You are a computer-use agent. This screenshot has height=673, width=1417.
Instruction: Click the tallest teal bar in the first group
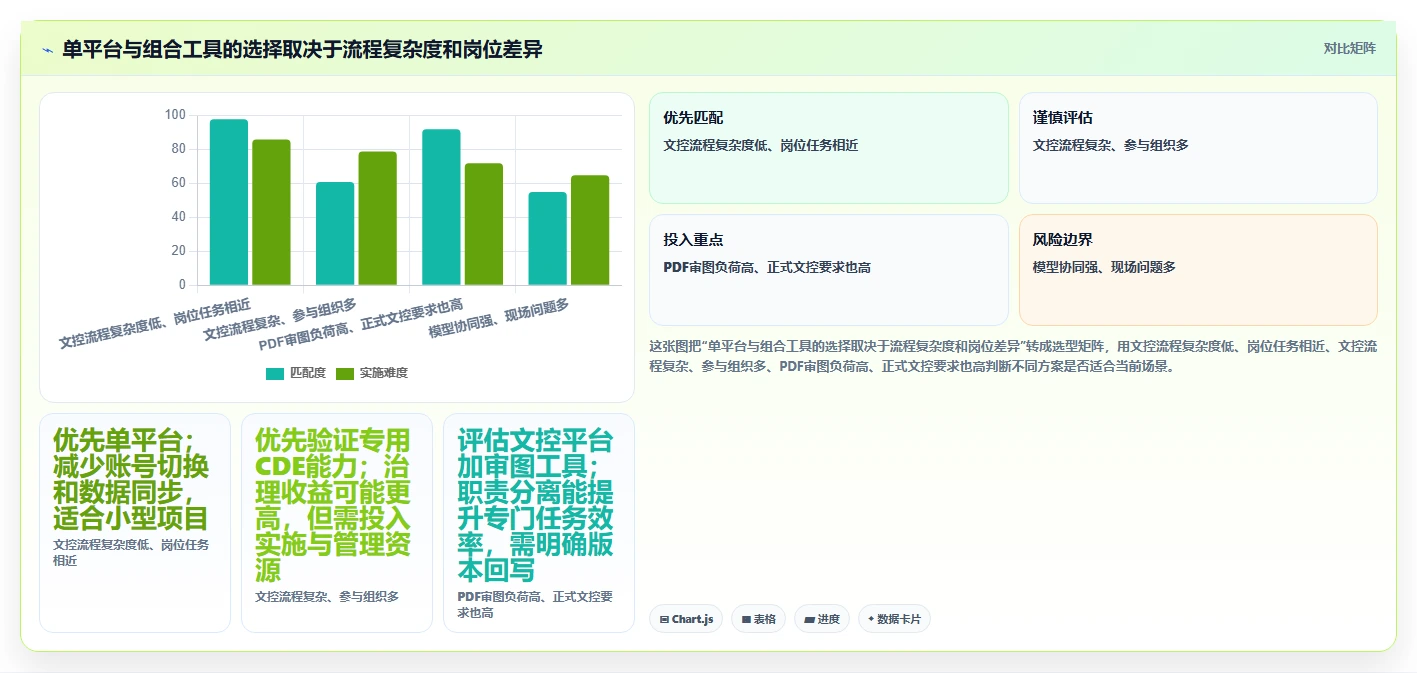click(x=229, y=202)
